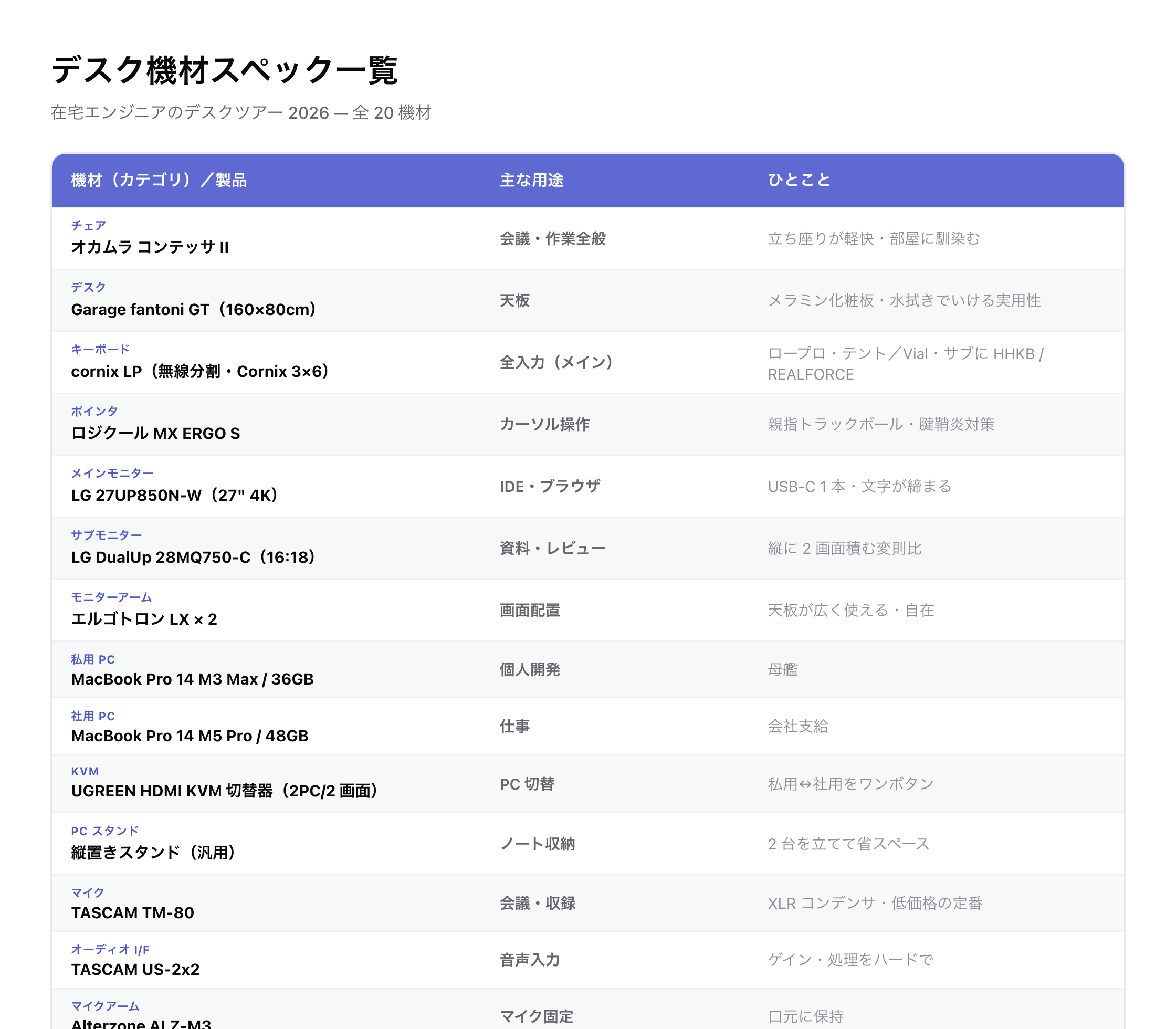The width and height of the screenshot is (1176, 1029).
Task: Click the 天板 usage cell
Action: (x=514, y=300)
